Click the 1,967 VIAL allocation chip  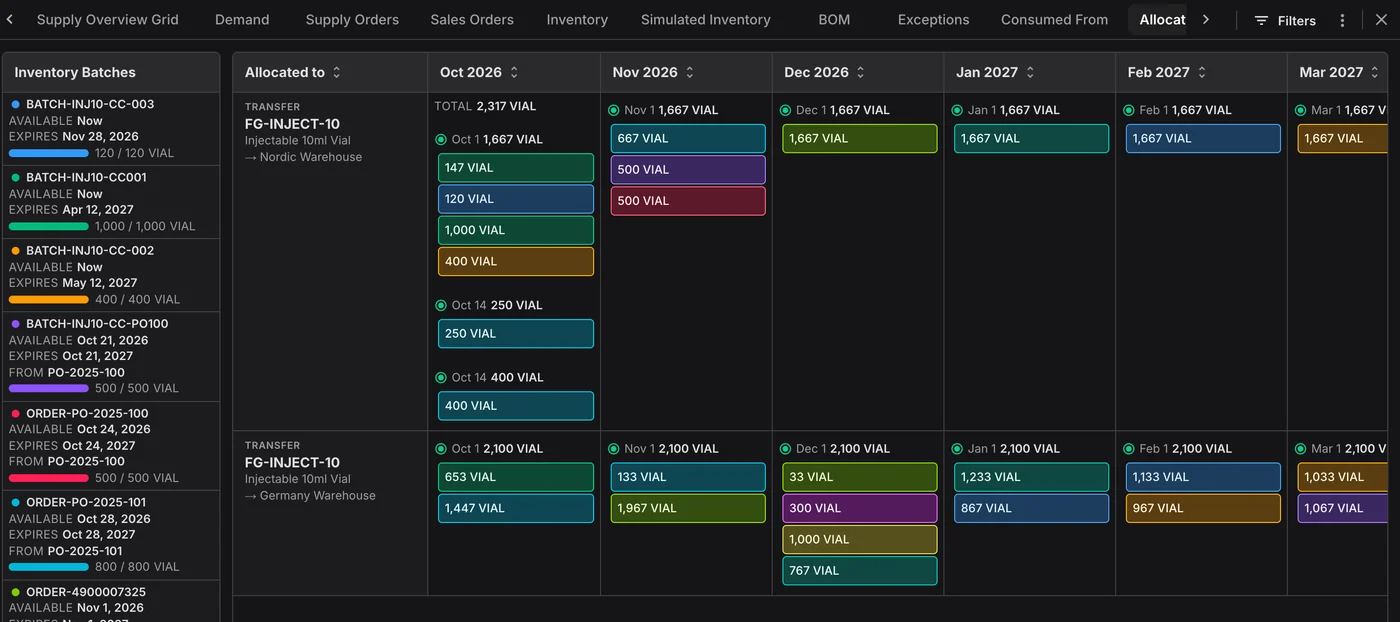click(x=688, y=508)
